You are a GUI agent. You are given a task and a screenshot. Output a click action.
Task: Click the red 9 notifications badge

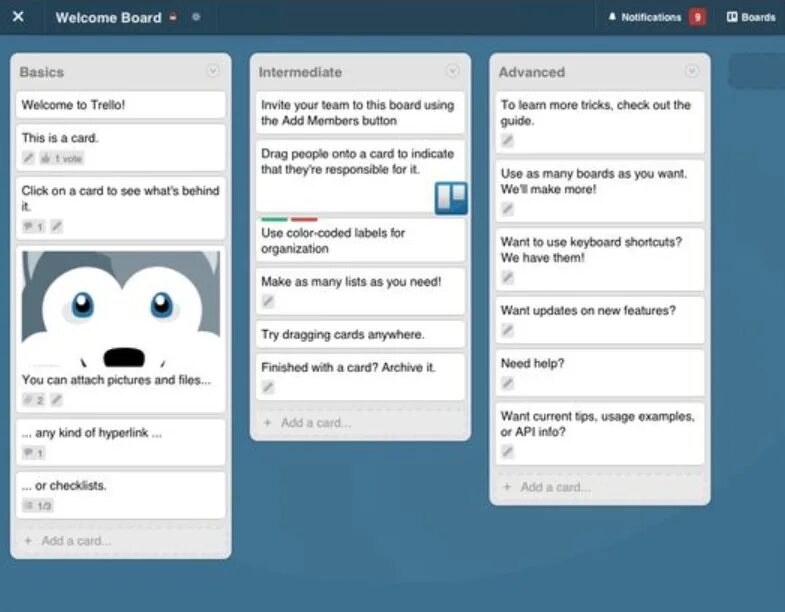tap(697, 17)
